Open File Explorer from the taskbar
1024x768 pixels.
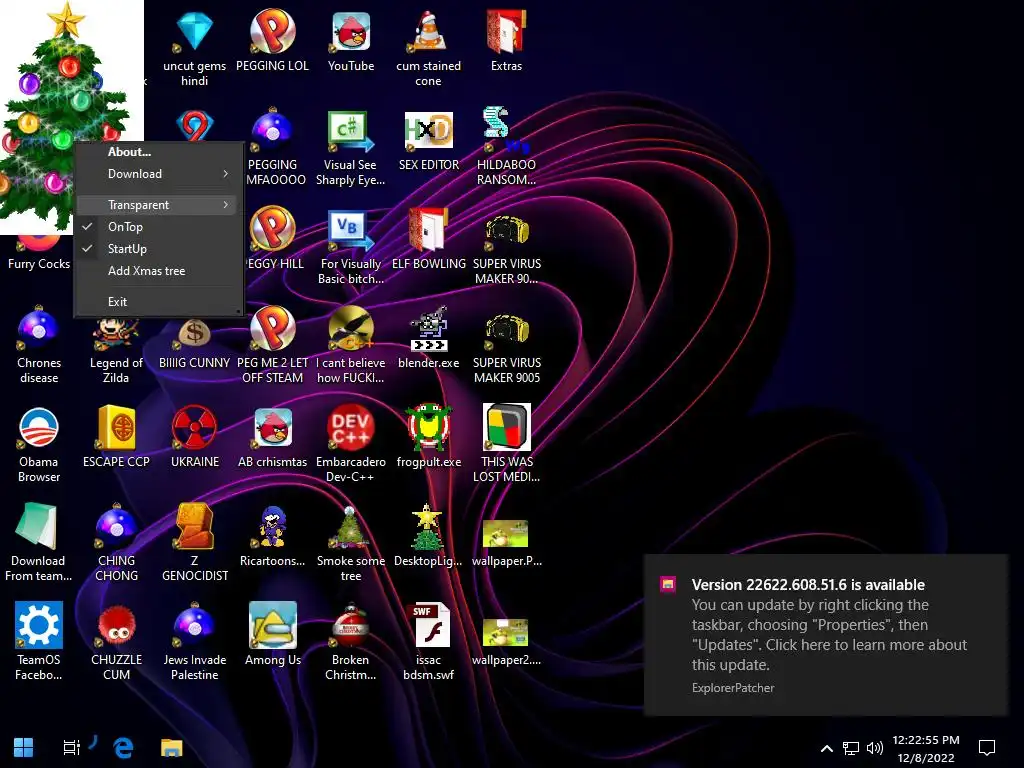pyautogui.click(x=172, y=747)
